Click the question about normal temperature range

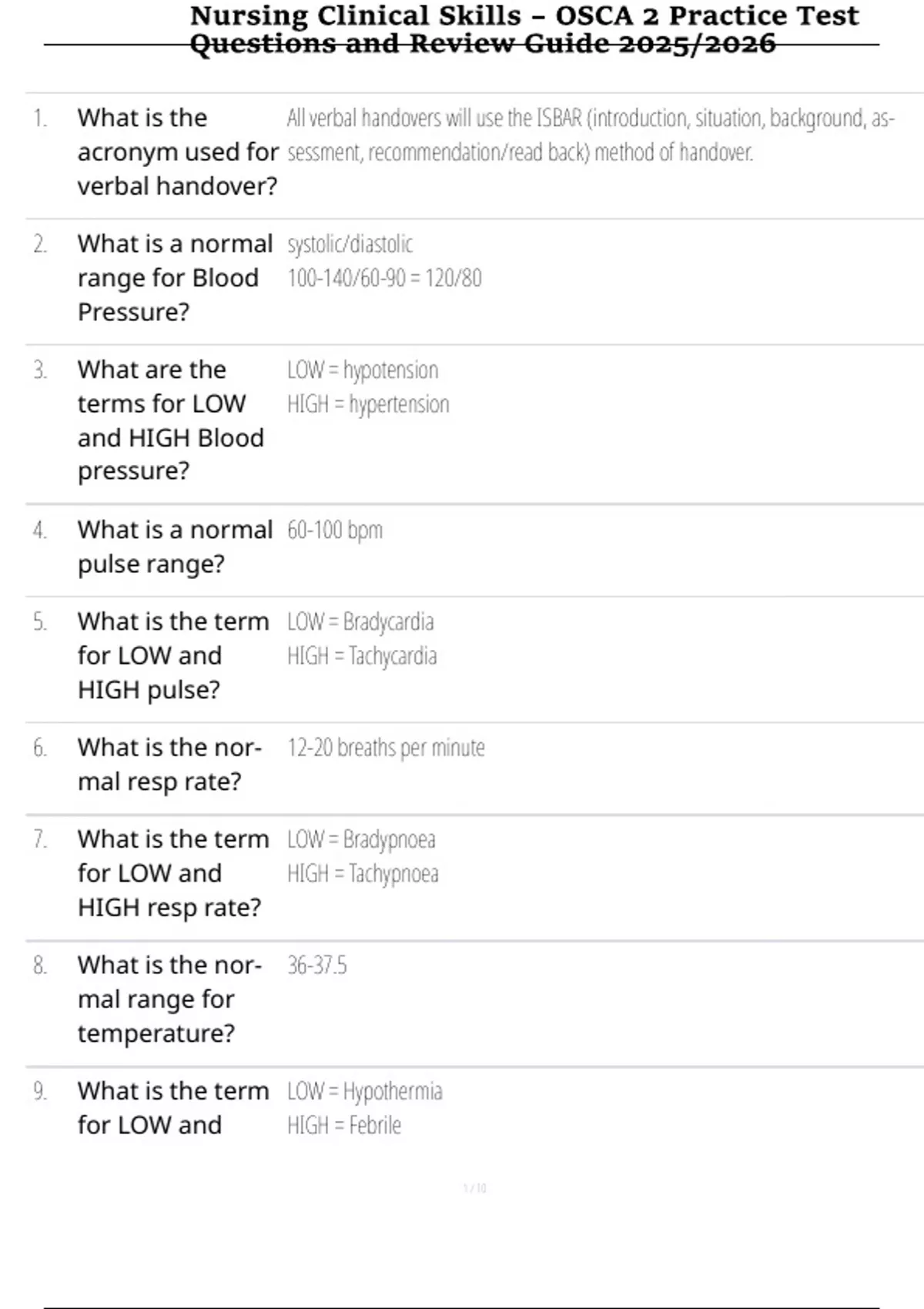click(x=169, y=999)
